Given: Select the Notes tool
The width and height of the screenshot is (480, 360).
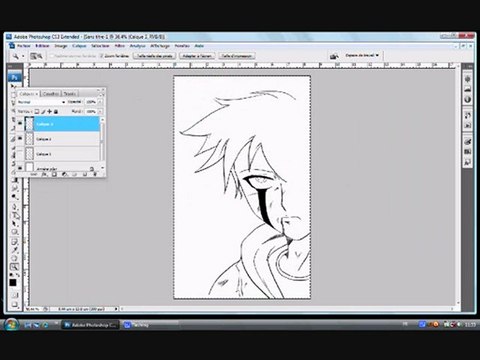Looking at the screenshot, I should [x=14, y=241].
